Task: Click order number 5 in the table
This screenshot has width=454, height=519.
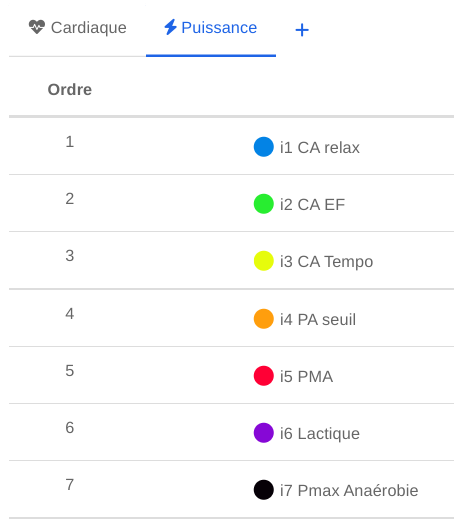Action: click(70, 371)
